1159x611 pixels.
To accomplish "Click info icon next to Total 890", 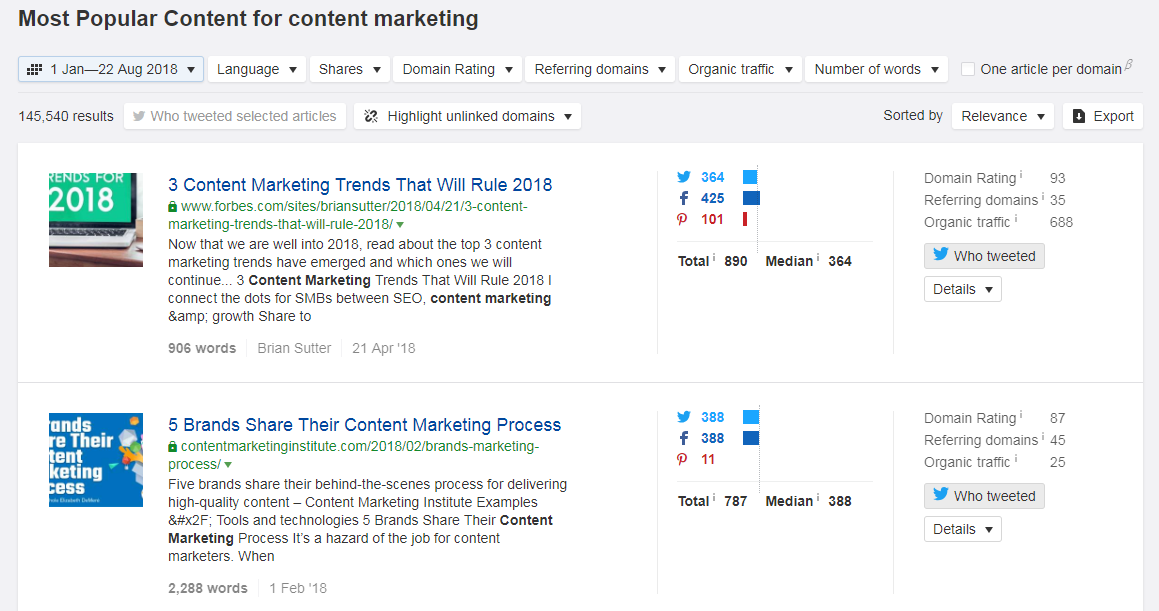I will click(713, 258).
